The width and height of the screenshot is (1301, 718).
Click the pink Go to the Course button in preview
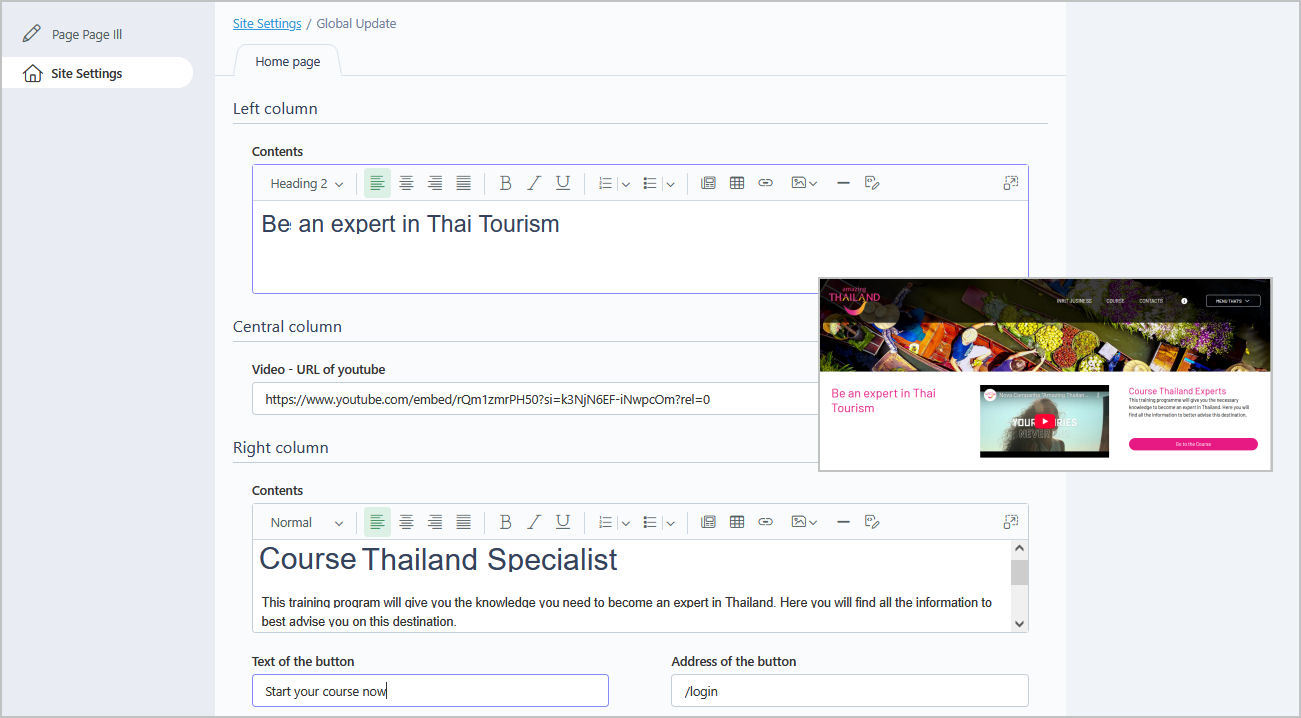pos(1193,443)
